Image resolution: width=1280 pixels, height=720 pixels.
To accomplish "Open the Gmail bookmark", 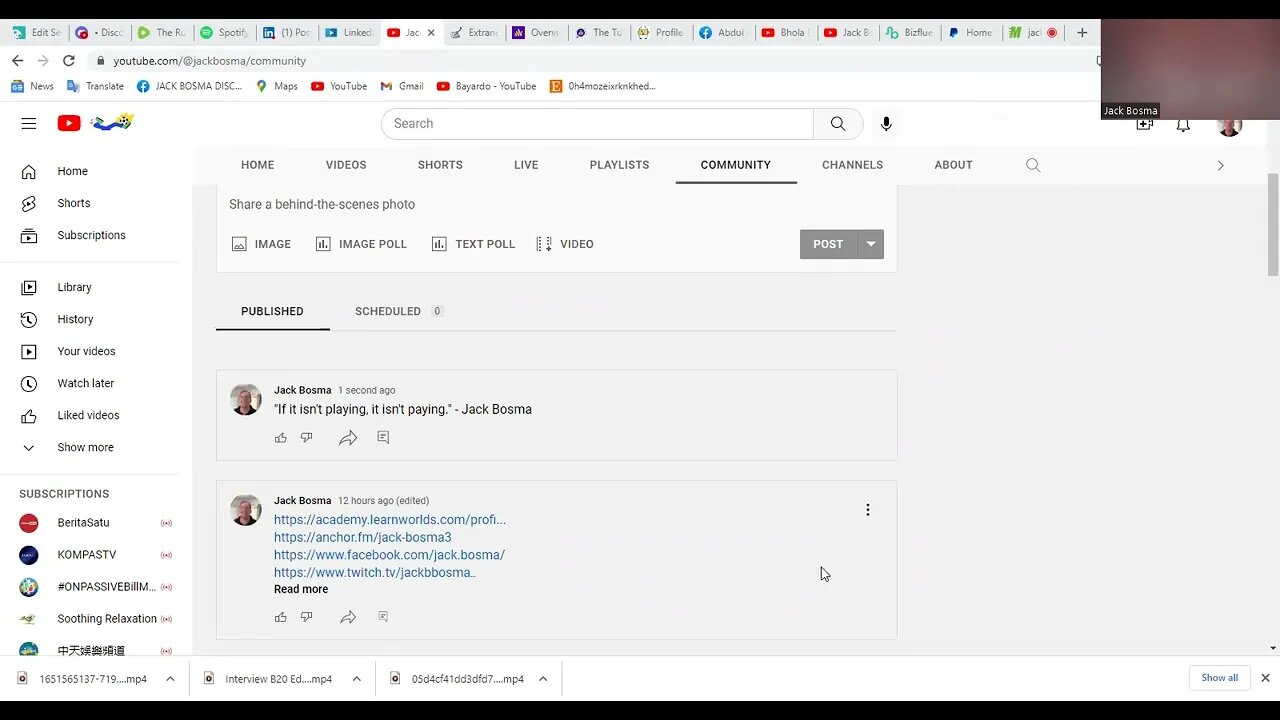I will 402,86.
